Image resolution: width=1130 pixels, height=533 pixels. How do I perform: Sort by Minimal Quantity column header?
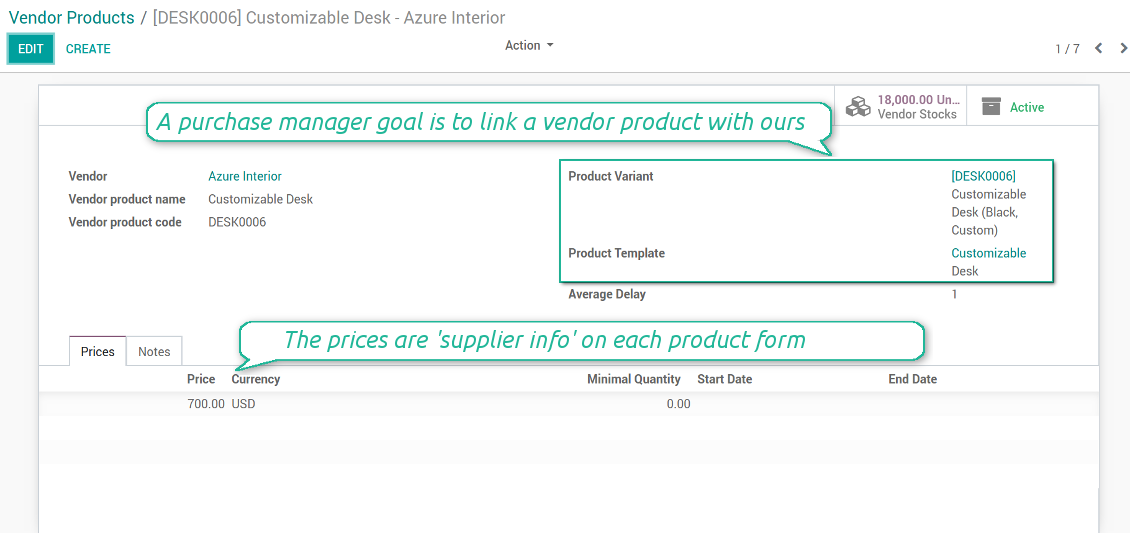(x=633, y=379)
